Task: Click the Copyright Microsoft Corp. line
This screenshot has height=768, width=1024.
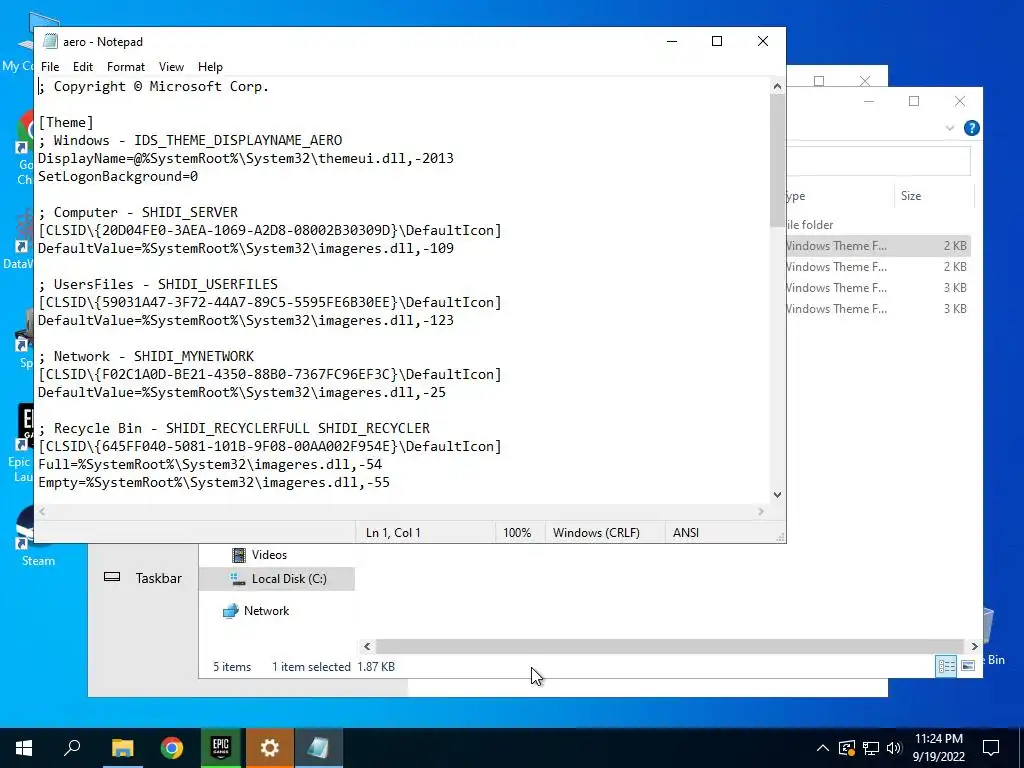Action: click(153, 86)
